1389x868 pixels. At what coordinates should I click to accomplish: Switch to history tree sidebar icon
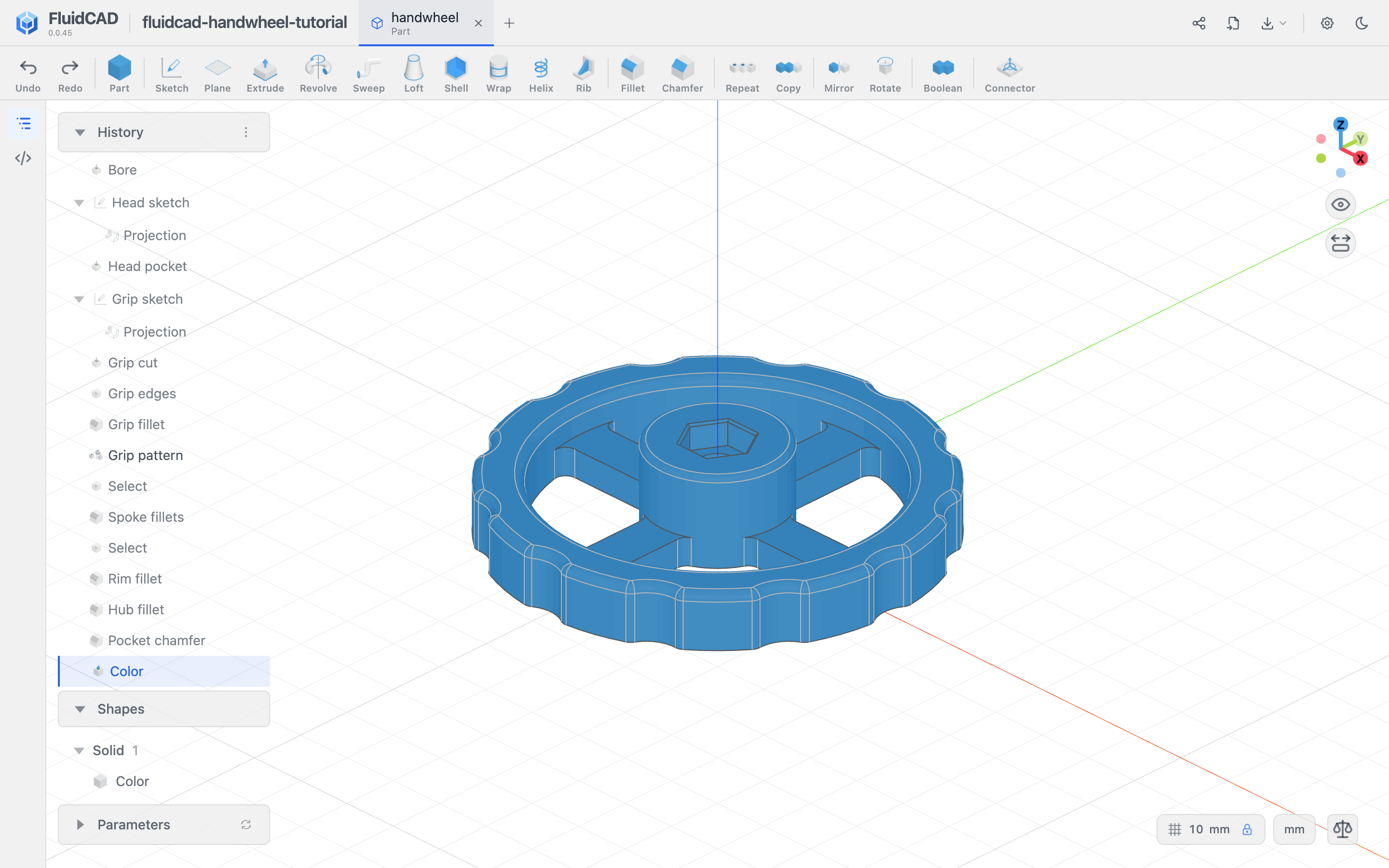tap(24, 123)
